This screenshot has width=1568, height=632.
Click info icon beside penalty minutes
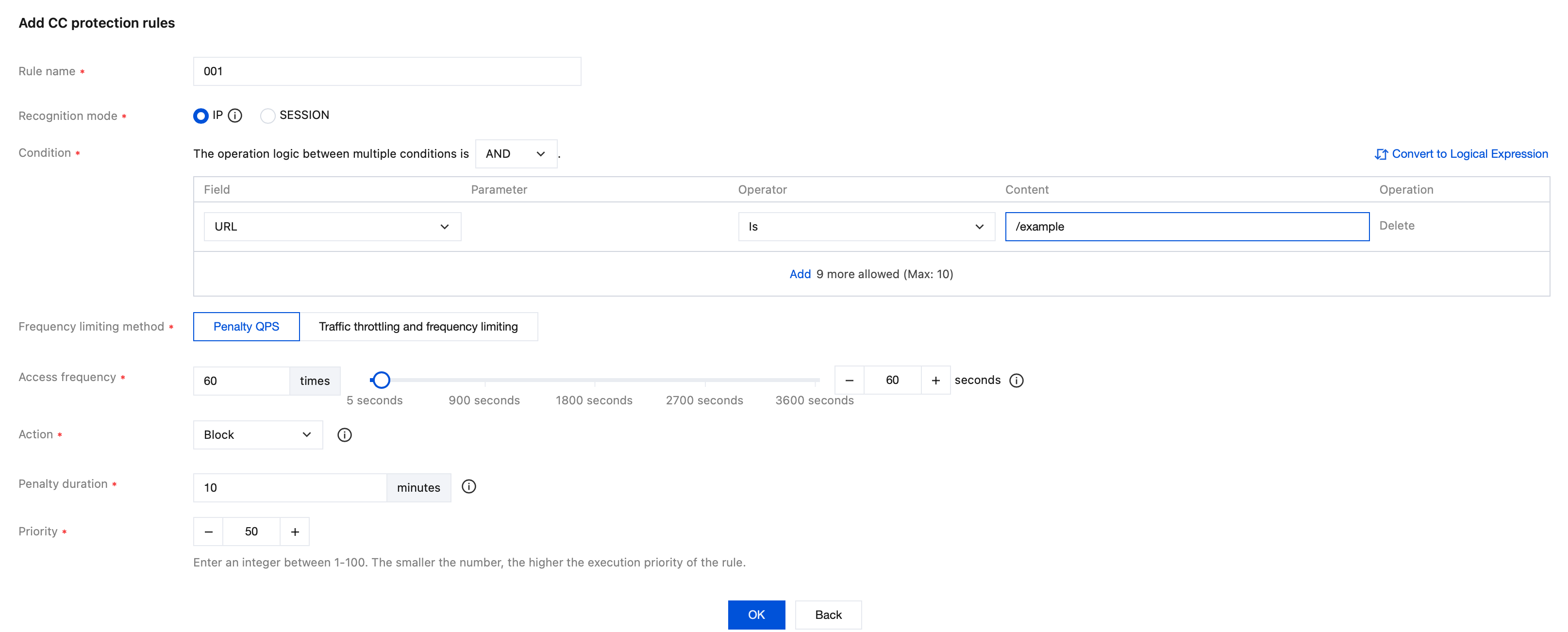click(x=468, y=486)
